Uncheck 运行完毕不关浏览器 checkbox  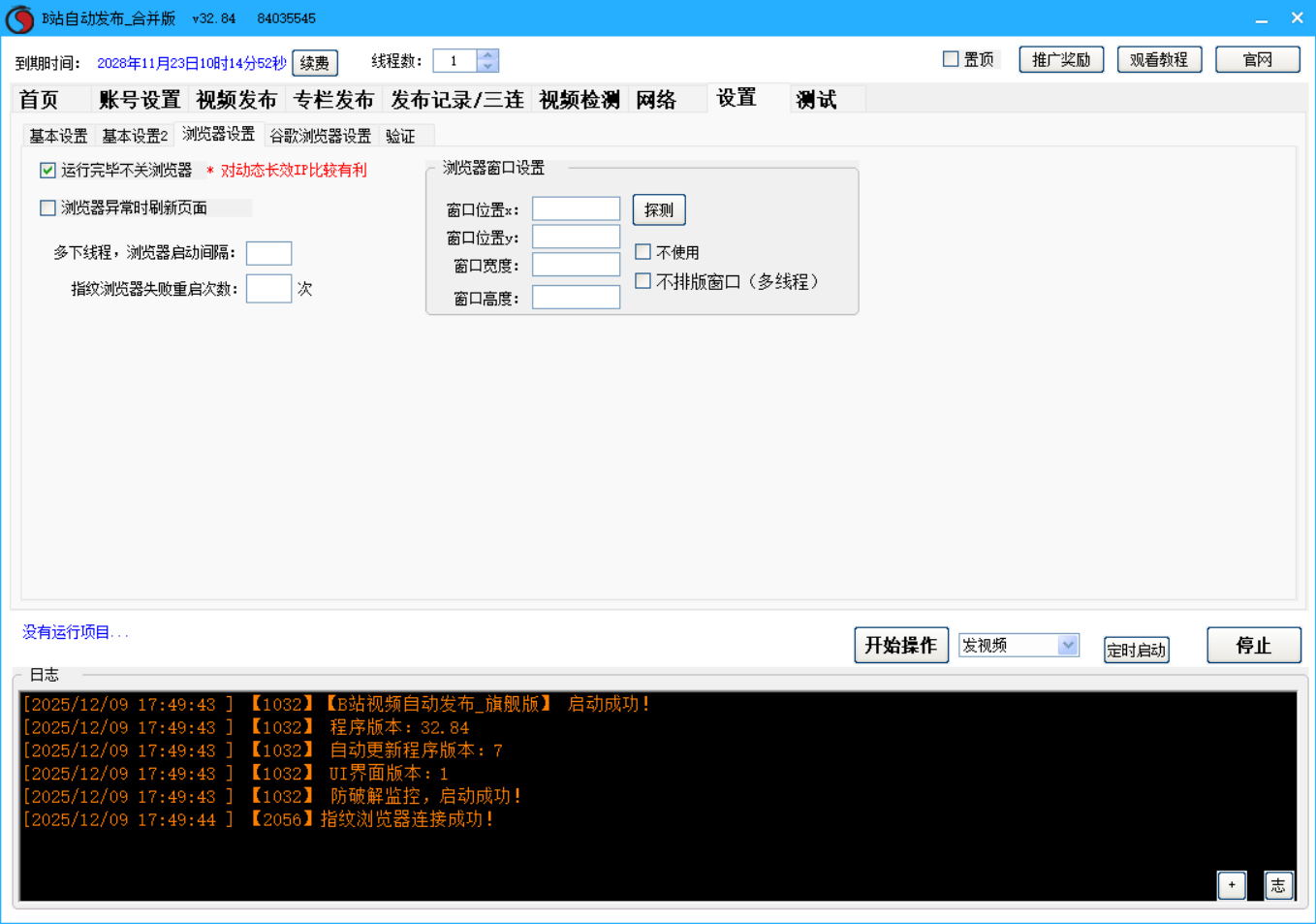[47, 171]
